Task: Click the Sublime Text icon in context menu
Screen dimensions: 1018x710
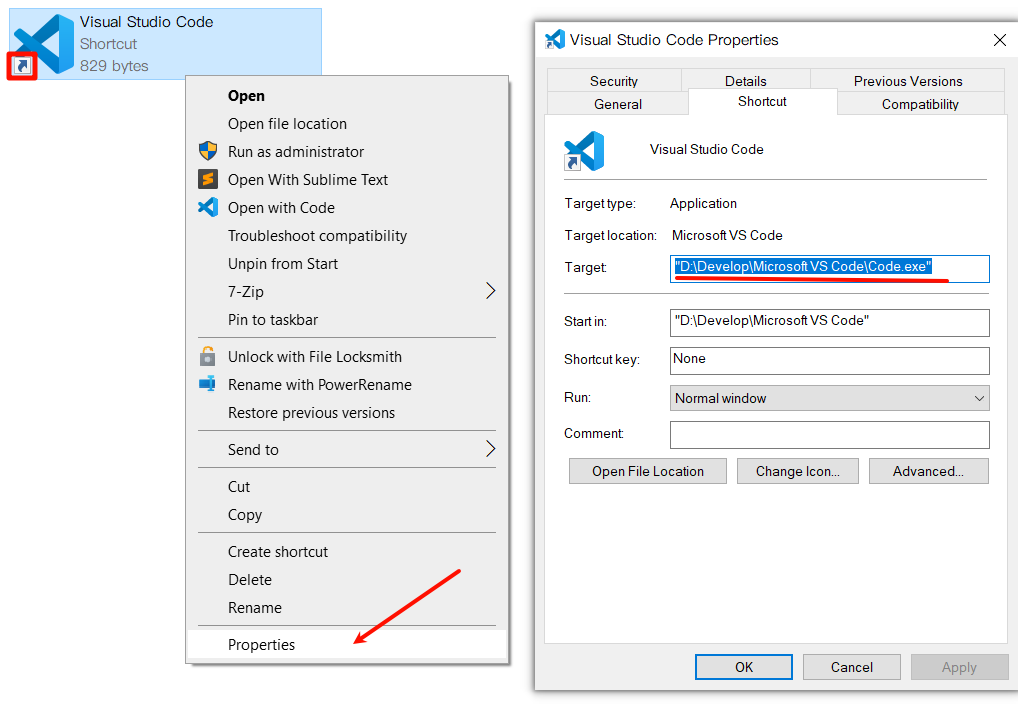Action: point(208,180)
